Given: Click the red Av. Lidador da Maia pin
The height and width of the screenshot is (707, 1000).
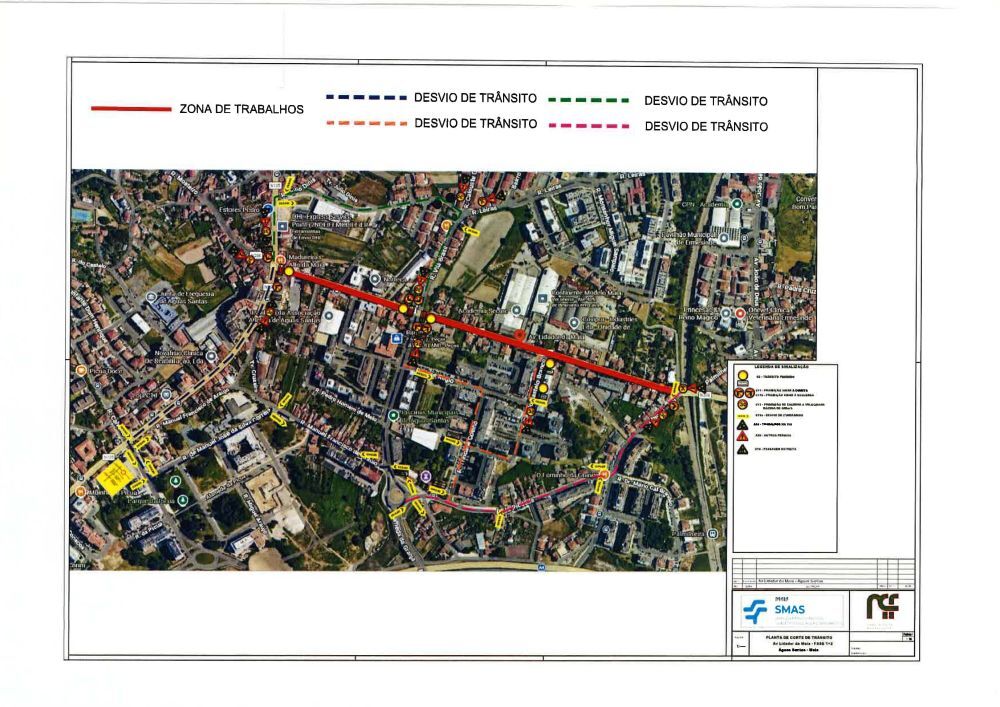Looking at the screenshot, I should (519, 335).
